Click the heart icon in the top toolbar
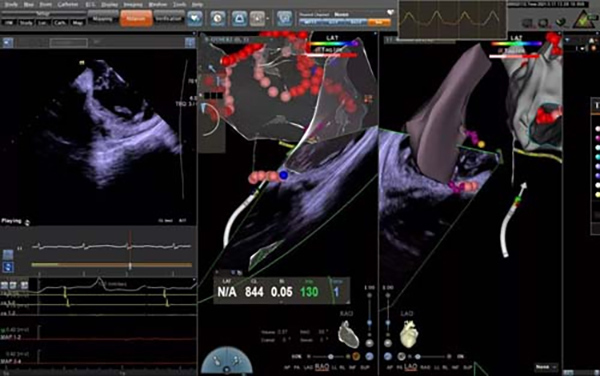600x376 pixels. click(x=195, y=18)
